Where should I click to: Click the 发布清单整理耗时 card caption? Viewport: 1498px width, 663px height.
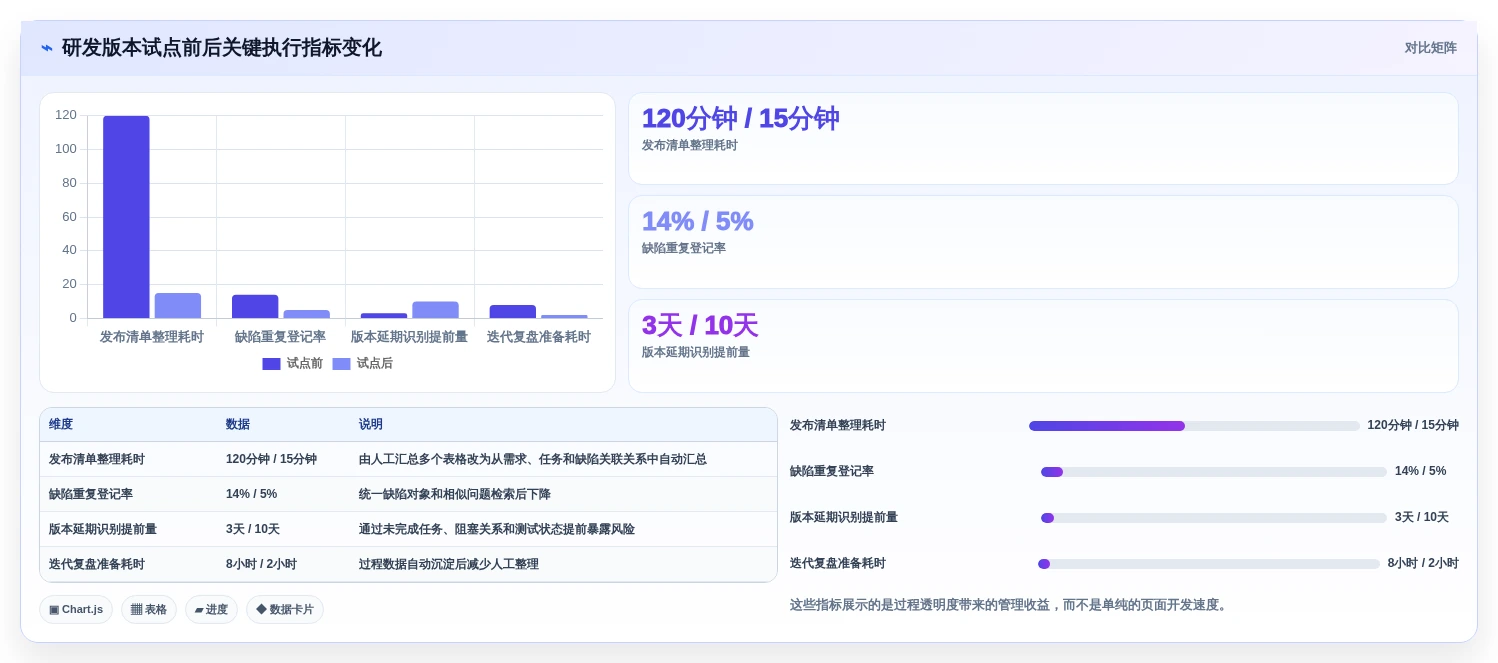pos(690,146)
